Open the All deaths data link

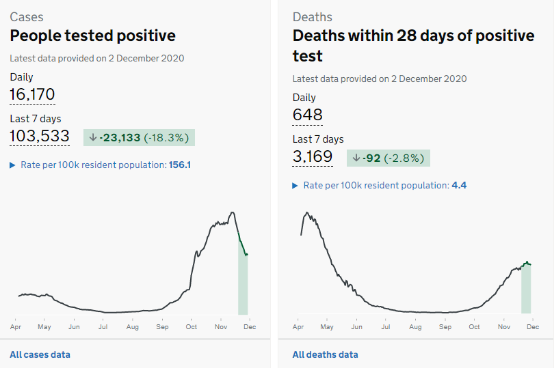pyautogui.click(x=325, y=355)
